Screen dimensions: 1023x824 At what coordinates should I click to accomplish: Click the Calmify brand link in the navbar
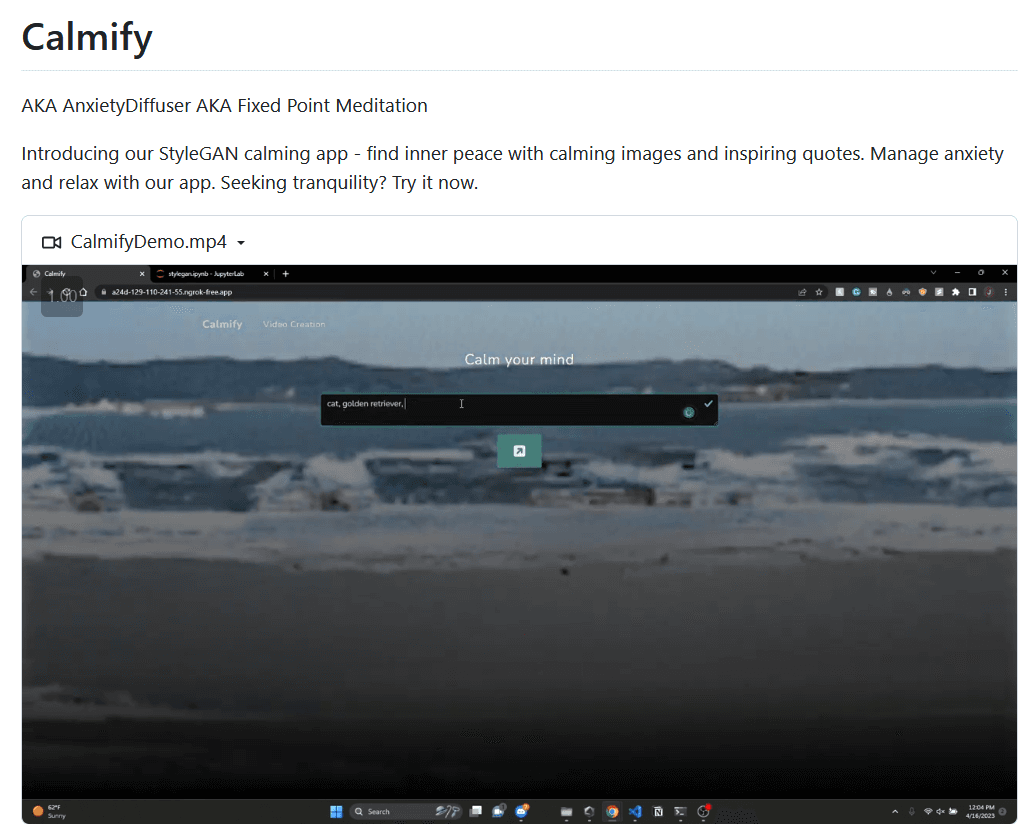pyautogui.click(x=222, y=323)
